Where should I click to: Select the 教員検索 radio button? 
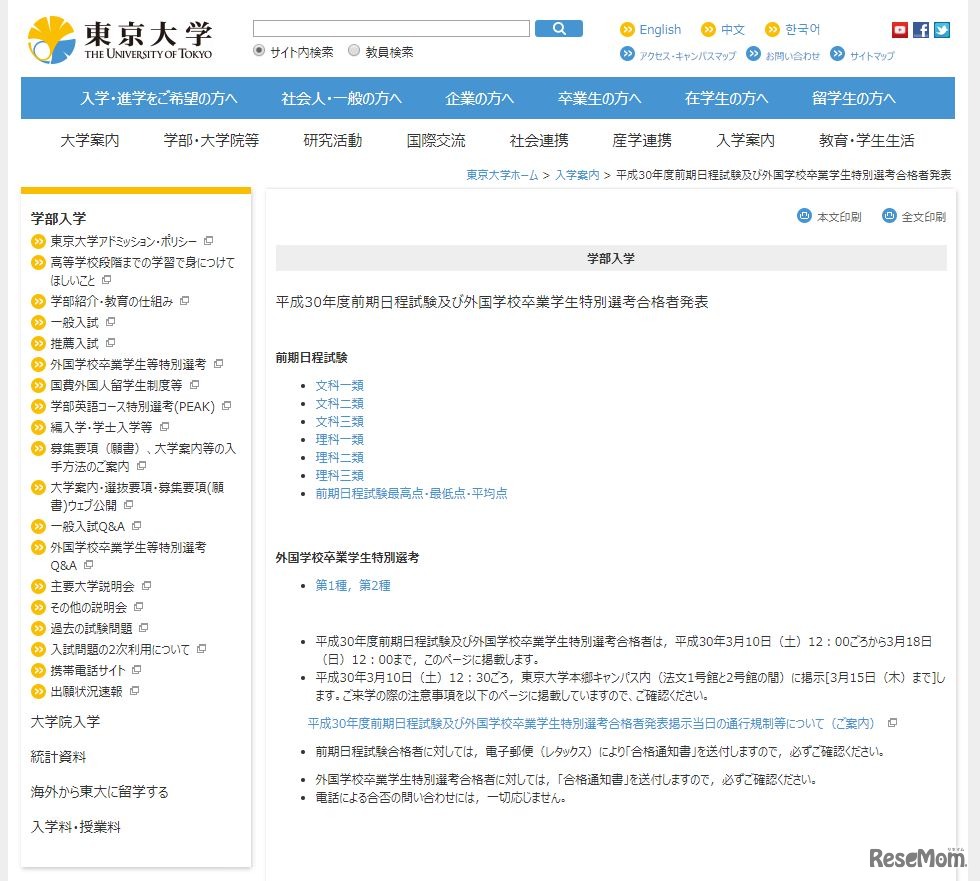point(353,49)
